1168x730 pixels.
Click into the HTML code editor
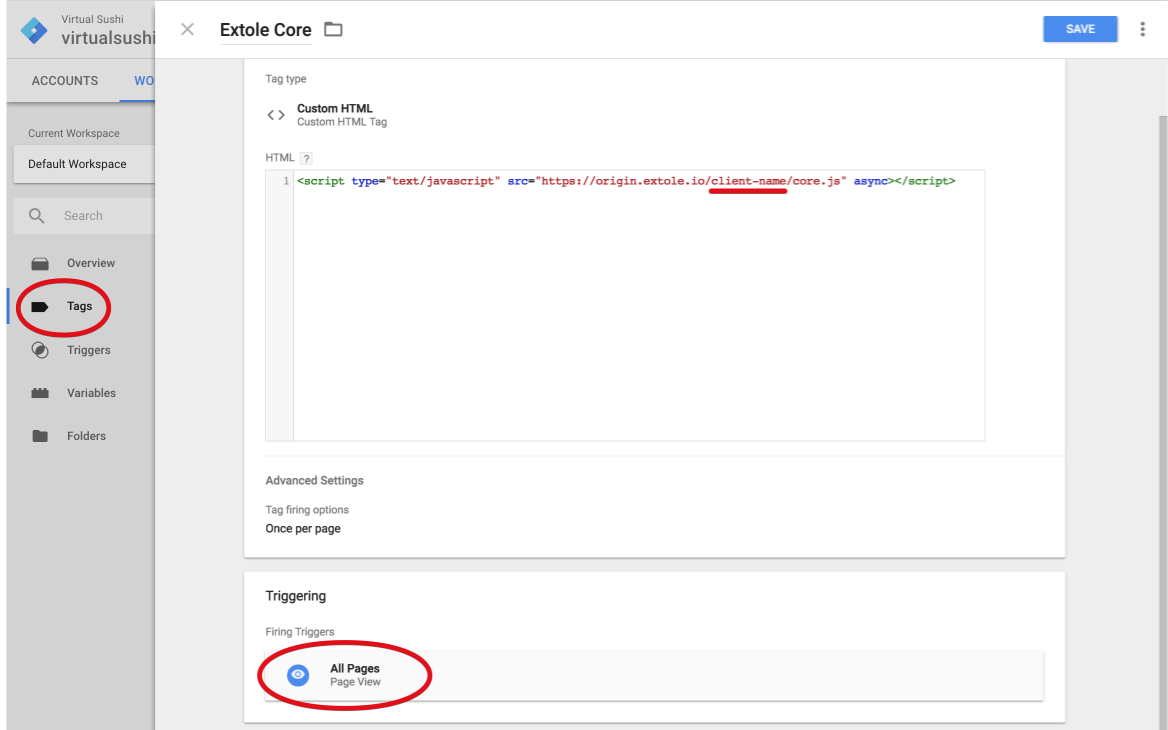pyautogui.click(x=638, y=305)
